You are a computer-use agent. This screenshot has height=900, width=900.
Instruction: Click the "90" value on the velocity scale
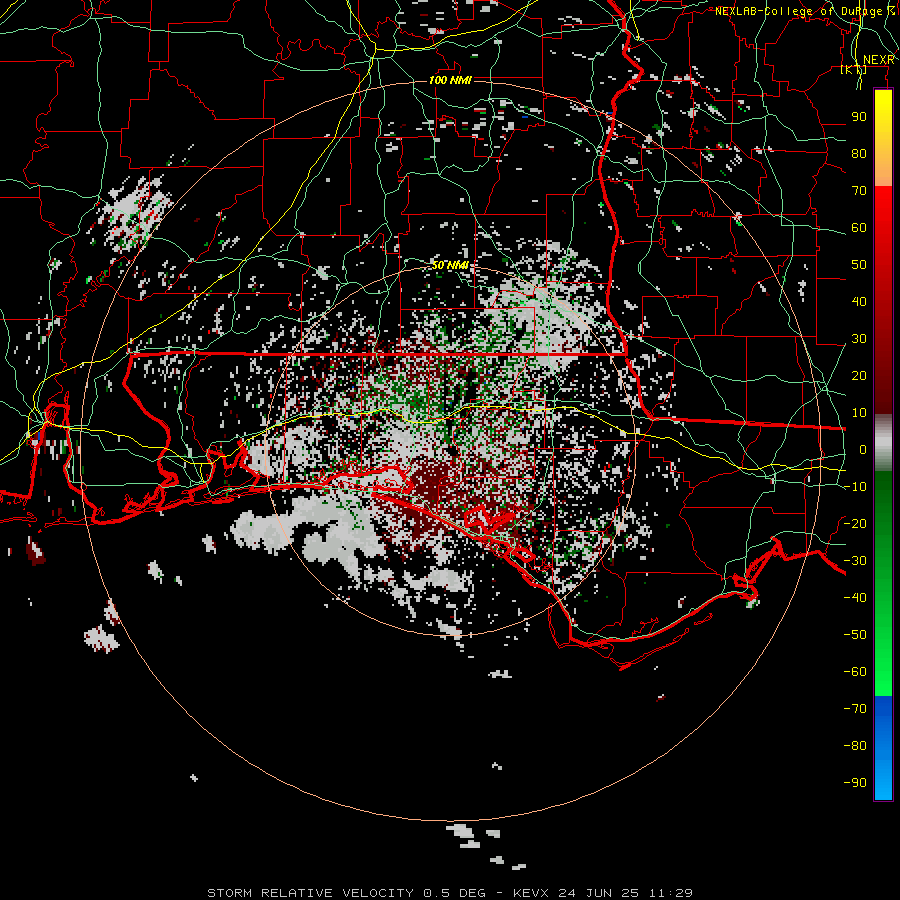(859, 117)
